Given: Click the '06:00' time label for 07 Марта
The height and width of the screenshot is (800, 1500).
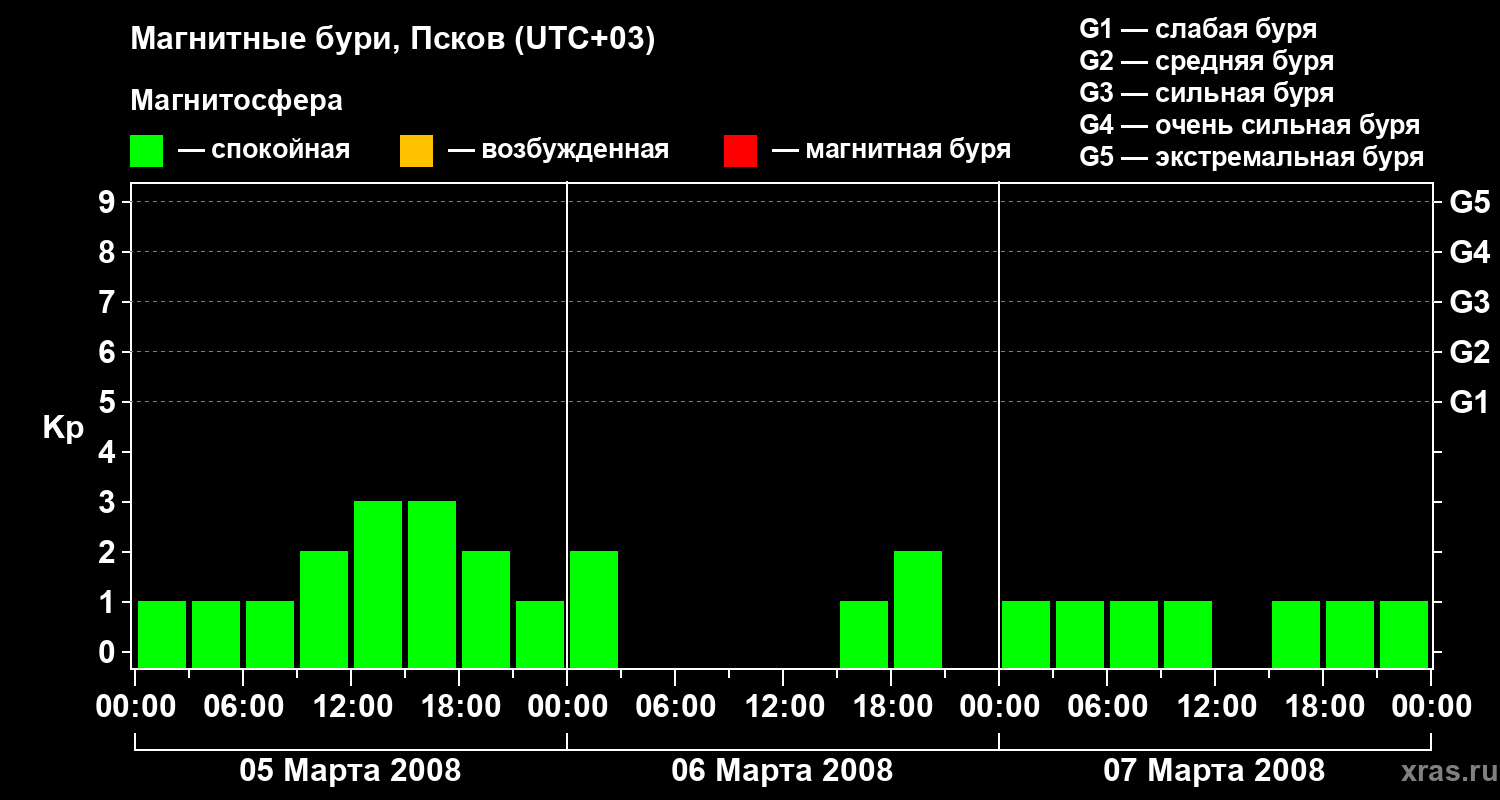Looking at the screenshot, I should coord(1107,707).
